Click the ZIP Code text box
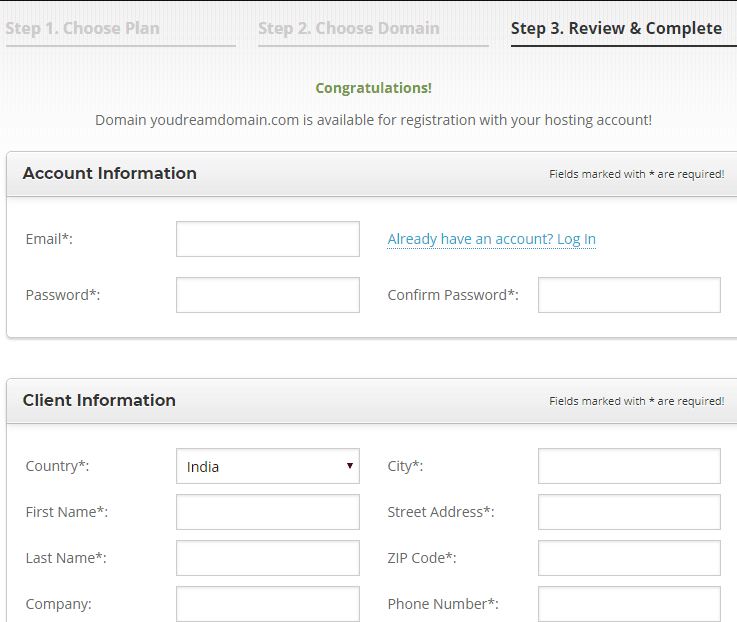Viewport: 737px width, 622px height. pos(629,558)
